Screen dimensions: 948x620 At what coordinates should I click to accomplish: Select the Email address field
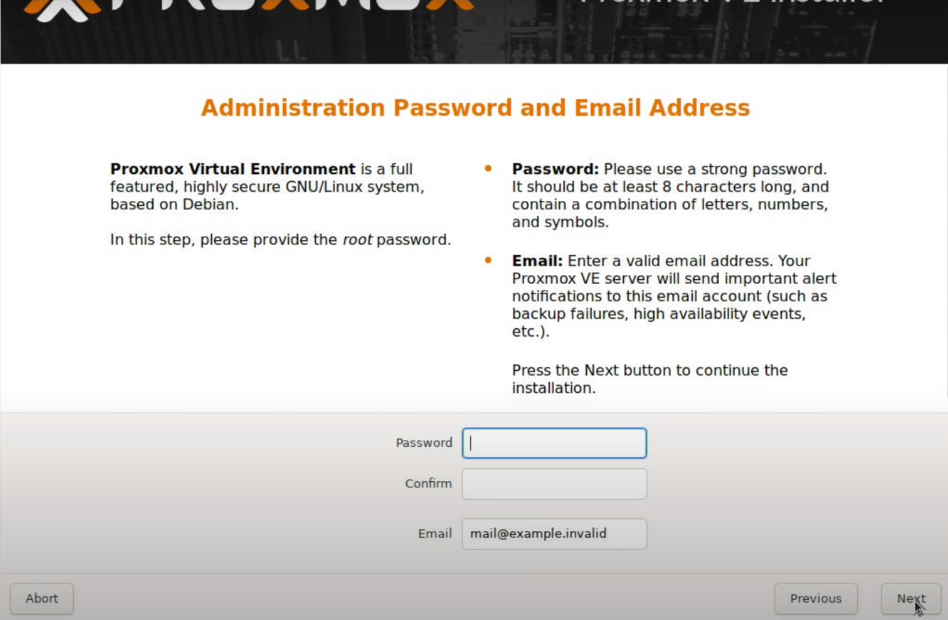coord(554,534)
